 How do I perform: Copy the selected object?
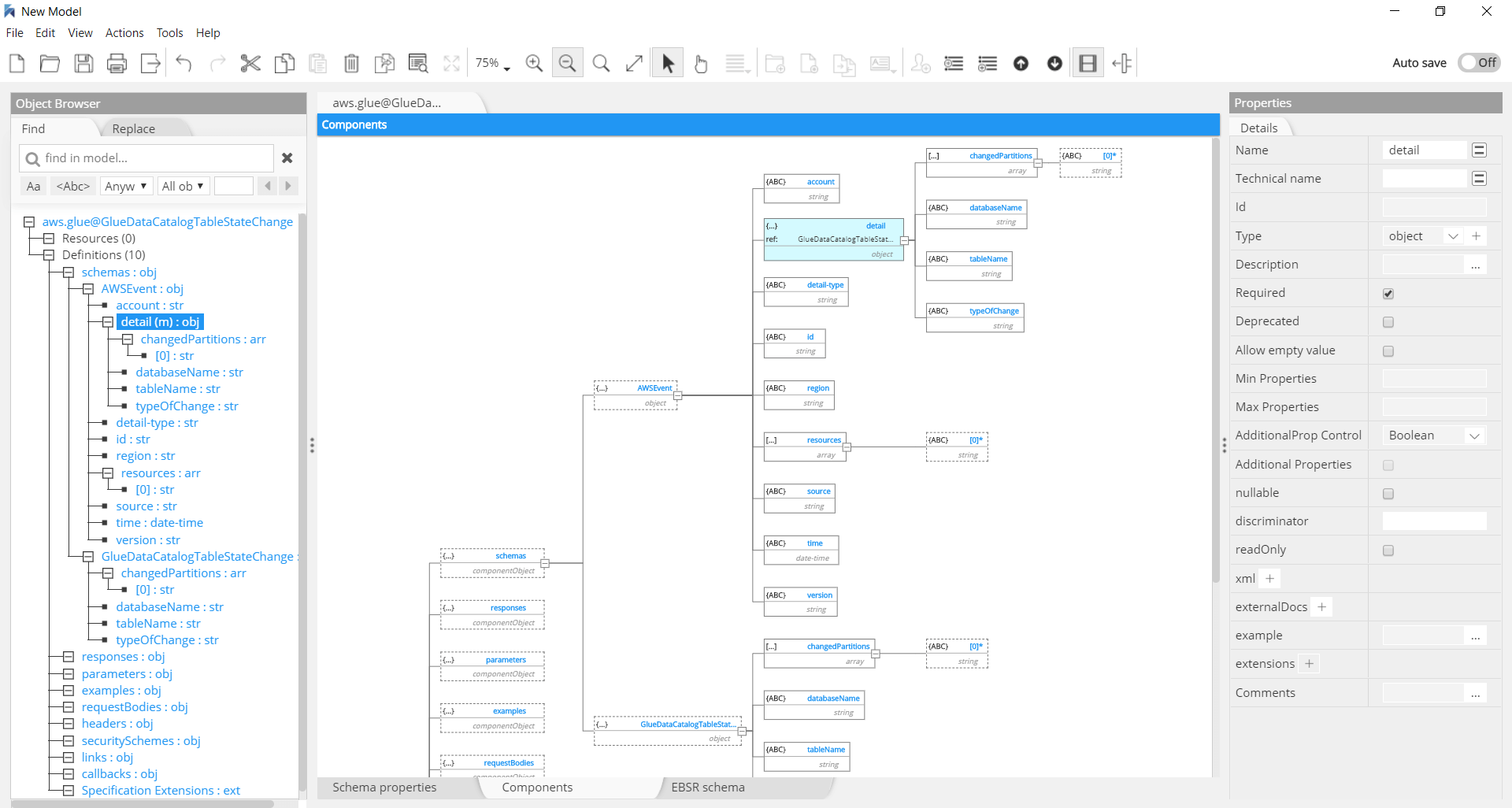284,63
